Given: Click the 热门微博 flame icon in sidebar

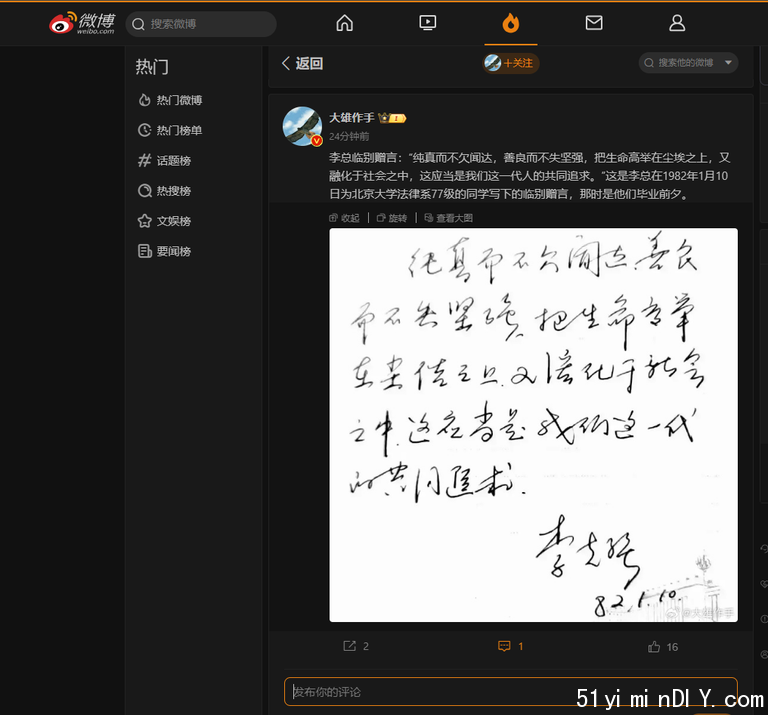Looking at the screenshot, I should [x=144, y=100].
